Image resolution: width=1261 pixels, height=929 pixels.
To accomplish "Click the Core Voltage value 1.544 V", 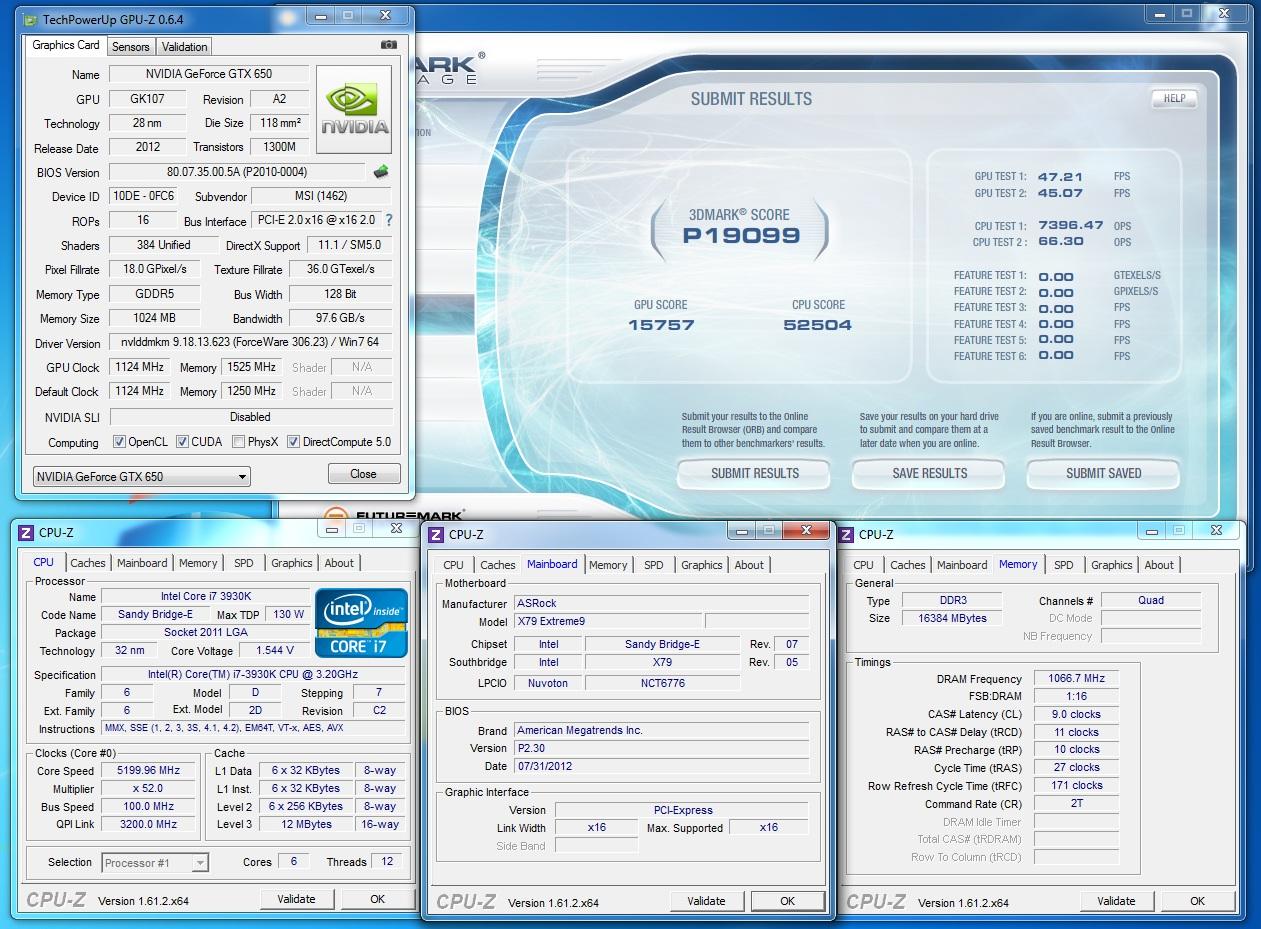I will (x=275, y=651).
